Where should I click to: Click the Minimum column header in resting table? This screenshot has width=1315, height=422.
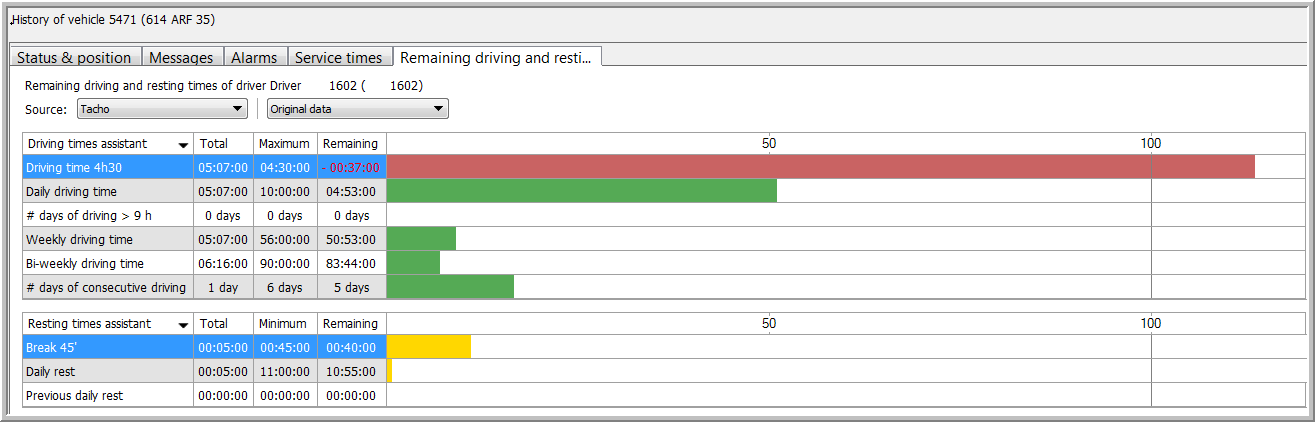pos(284,324)
